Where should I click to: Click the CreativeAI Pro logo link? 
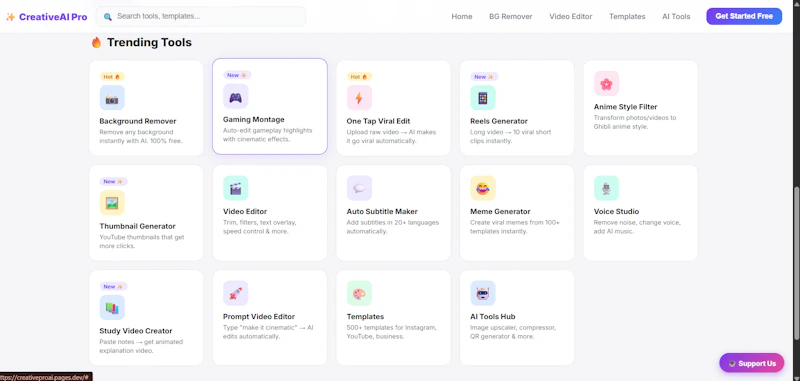click(x=46, y=17)
